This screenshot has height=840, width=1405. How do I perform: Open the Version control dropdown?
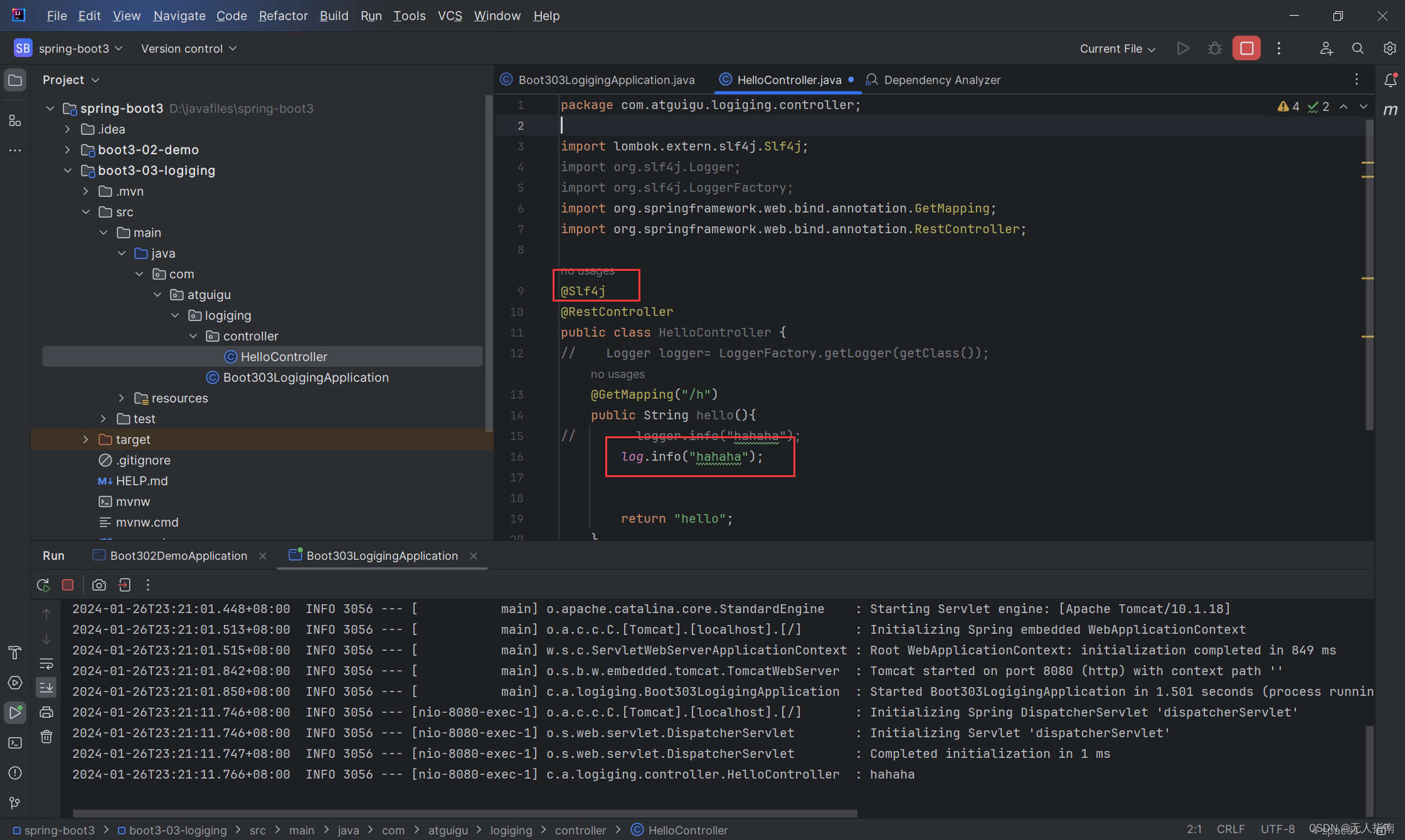point(187,48)
